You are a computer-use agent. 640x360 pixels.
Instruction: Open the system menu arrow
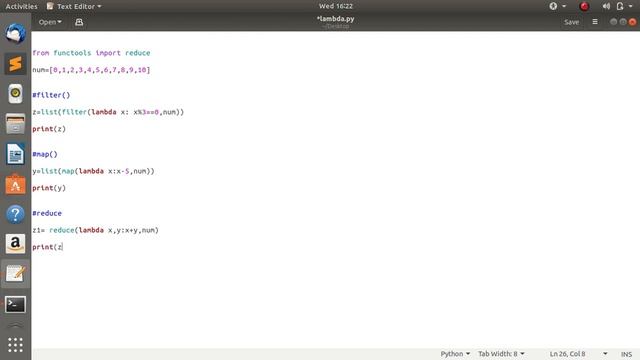[x=631, y=6]
